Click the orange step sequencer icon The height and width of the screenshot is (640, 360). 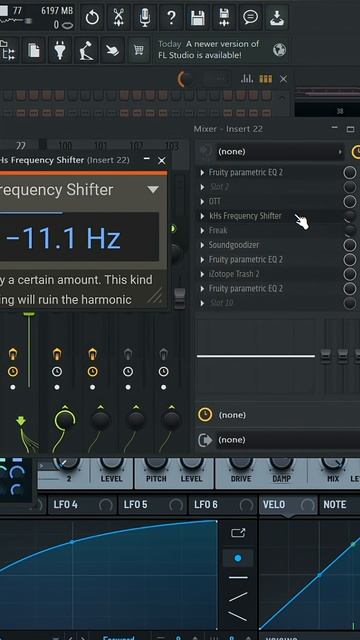pyautogui.click(x=266, y=78)
